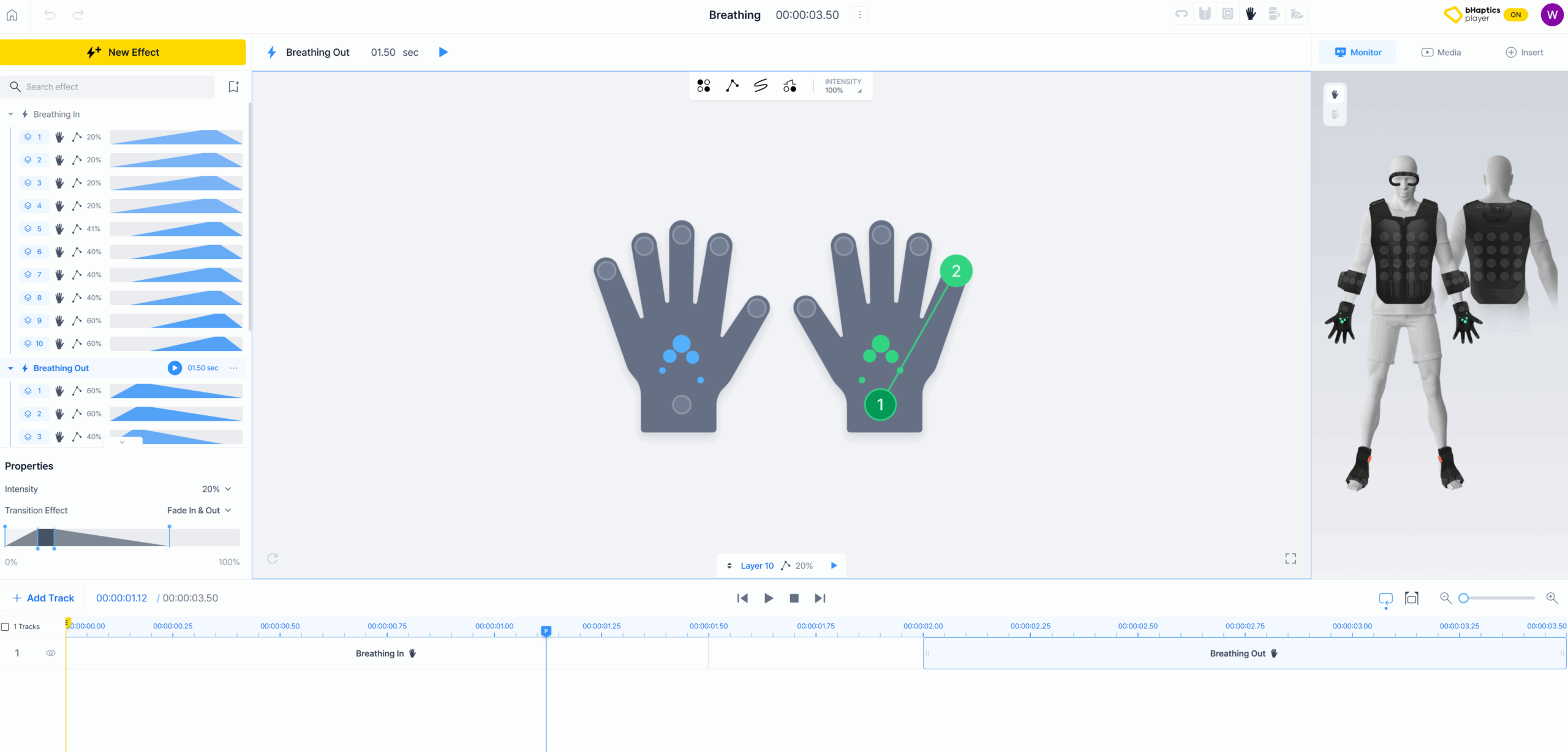Click the timeline zoom slider handle

tap(1463, 598)
